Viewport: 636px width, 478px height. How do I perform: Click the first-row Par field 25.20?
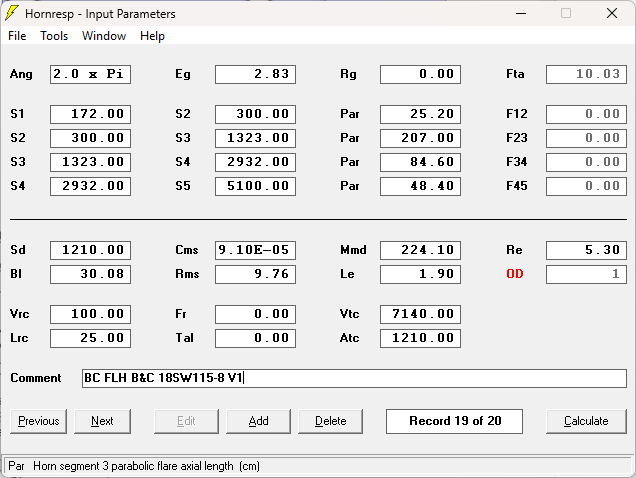pyautogui.click(x=420, y=114)
